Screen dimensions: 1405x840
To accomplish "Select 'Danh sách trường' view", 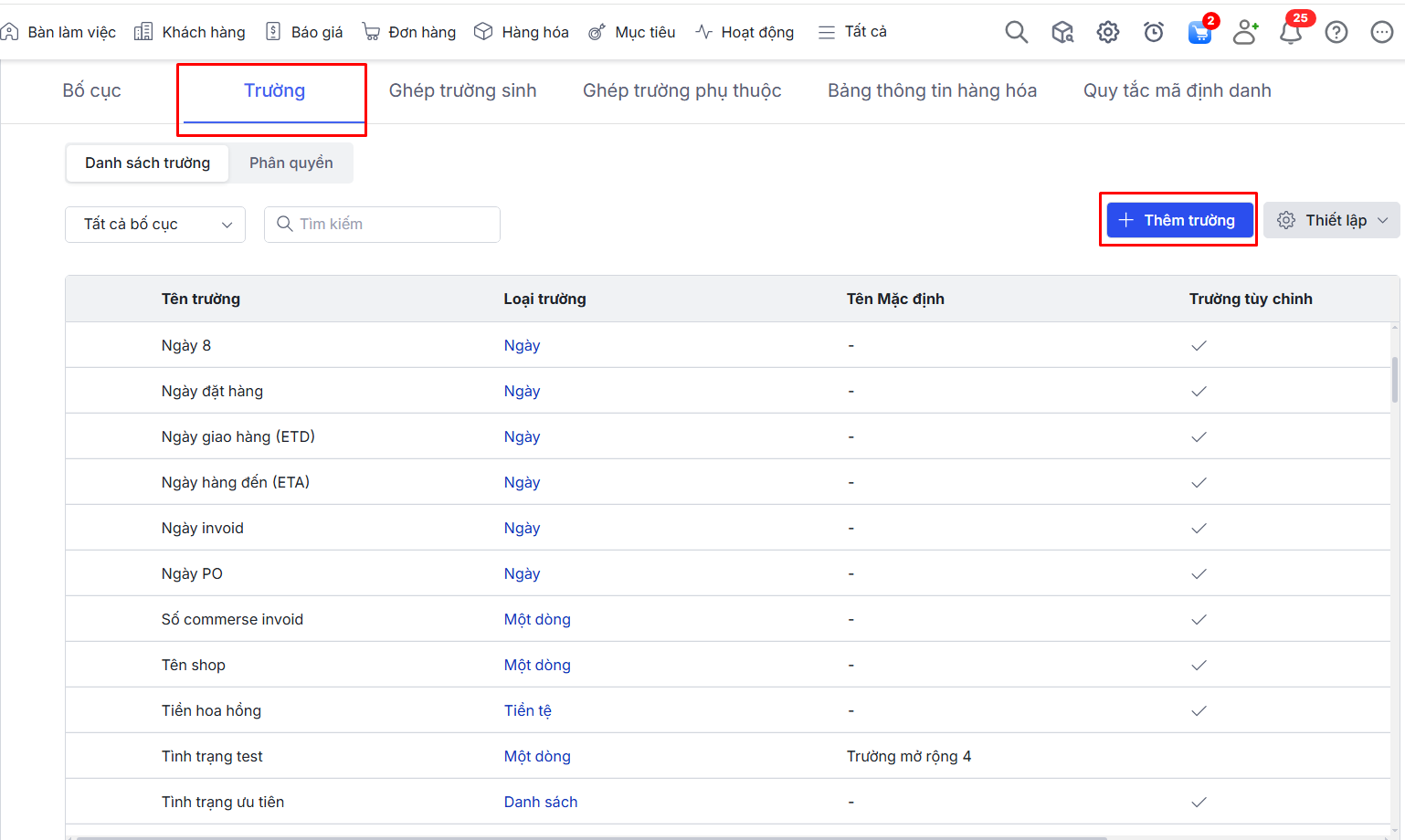I will coord(147,163).
